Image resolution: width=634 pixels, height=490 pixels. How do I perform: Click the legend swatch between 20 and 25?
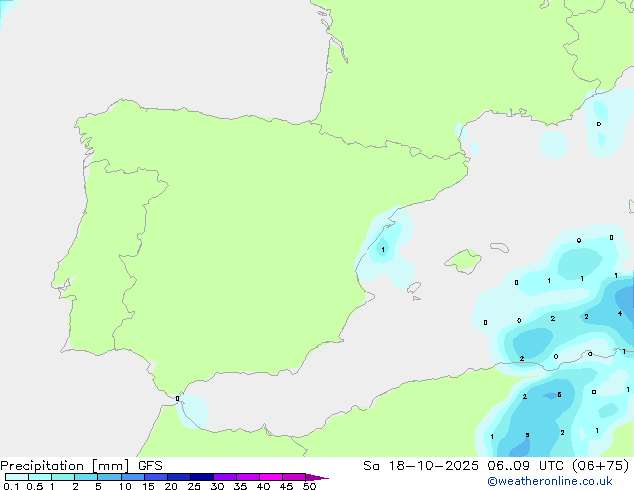(179, 477)
